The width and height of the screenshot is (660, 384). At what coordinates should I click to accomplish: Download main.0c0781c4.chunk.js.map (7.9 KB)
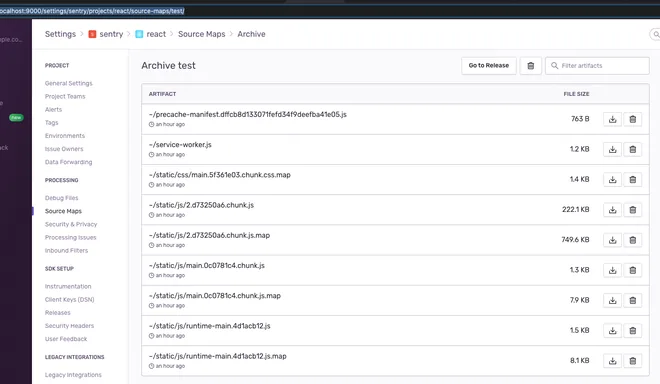tap(612, 300)
